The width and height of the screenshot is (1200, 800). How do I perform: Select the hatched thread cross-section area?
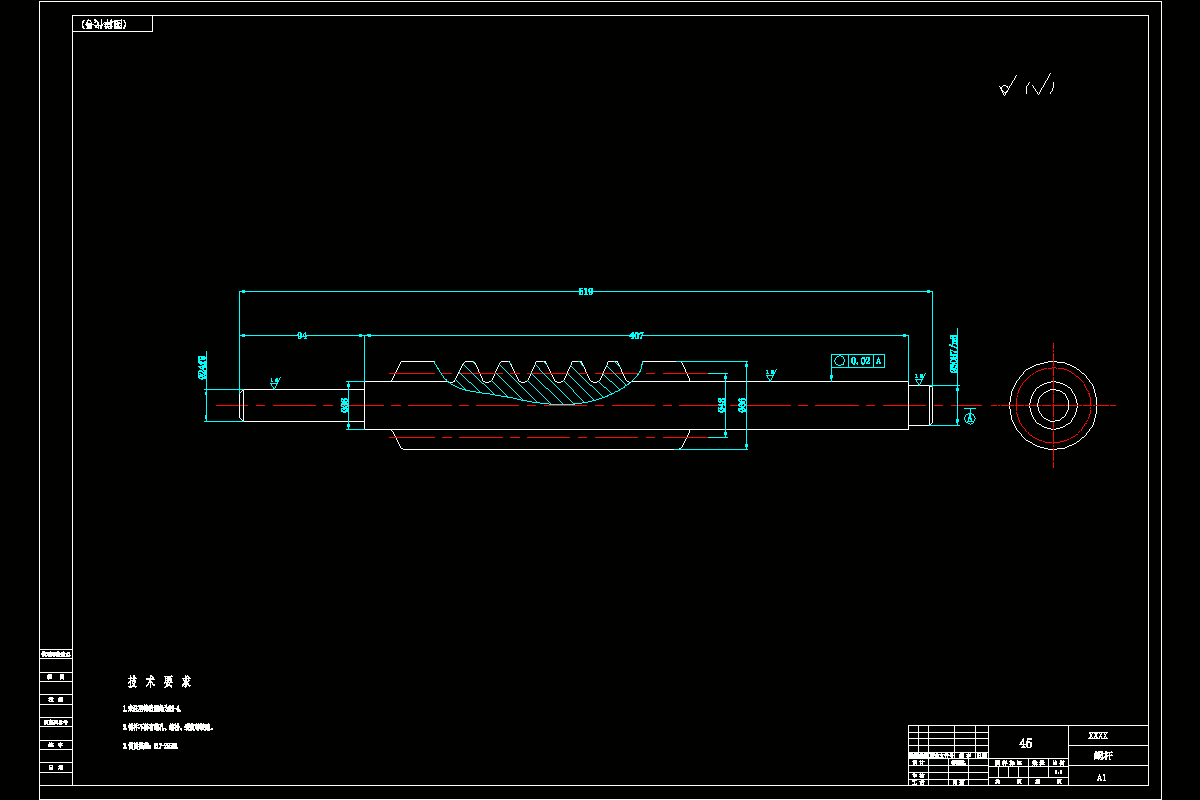click(540, 383)
